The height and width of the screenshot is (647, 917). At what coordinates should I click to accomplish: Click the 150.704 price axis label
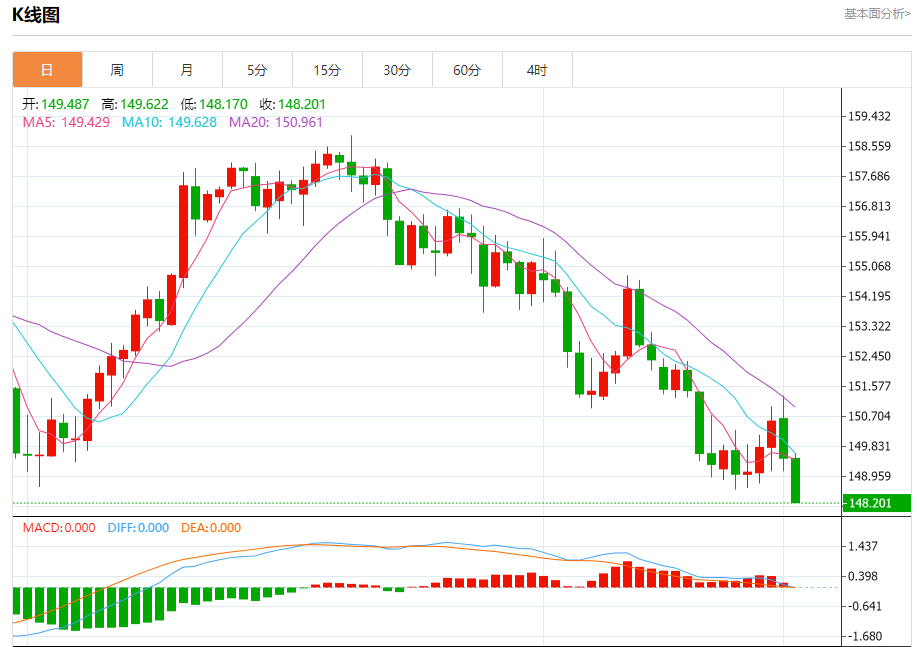pos(869,416)
